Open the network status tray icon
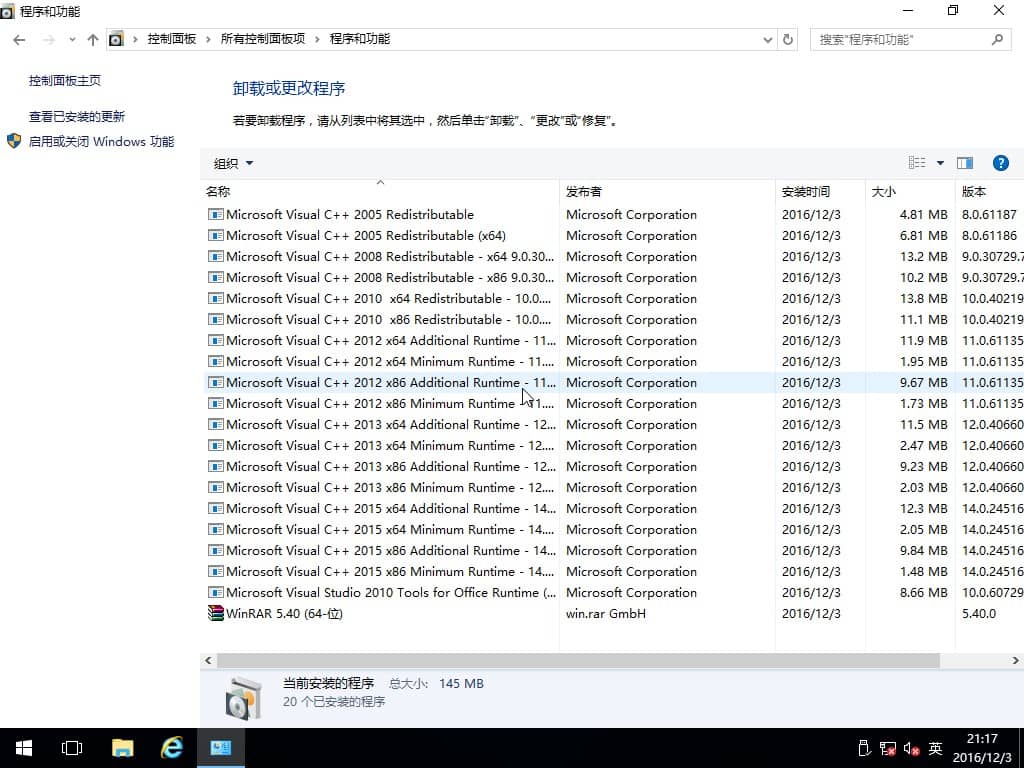 click(x=888, y=748)
